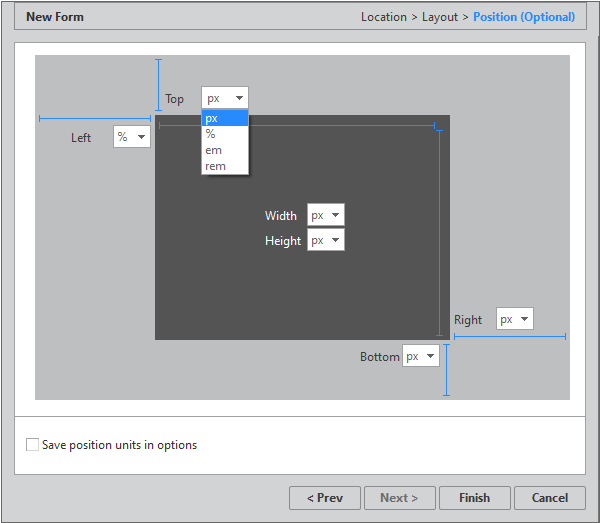This screenshot has height=523, width=600.
Task: Select px in the Top unit list
Action: tap(225, 118)
